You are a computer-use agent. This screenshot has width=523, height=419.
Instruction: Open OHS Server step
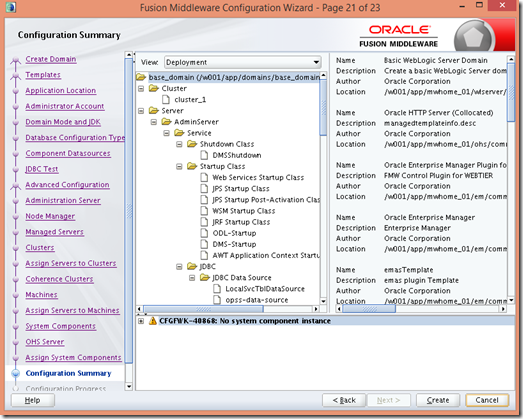pyautogui.click(x=45, y=342)
